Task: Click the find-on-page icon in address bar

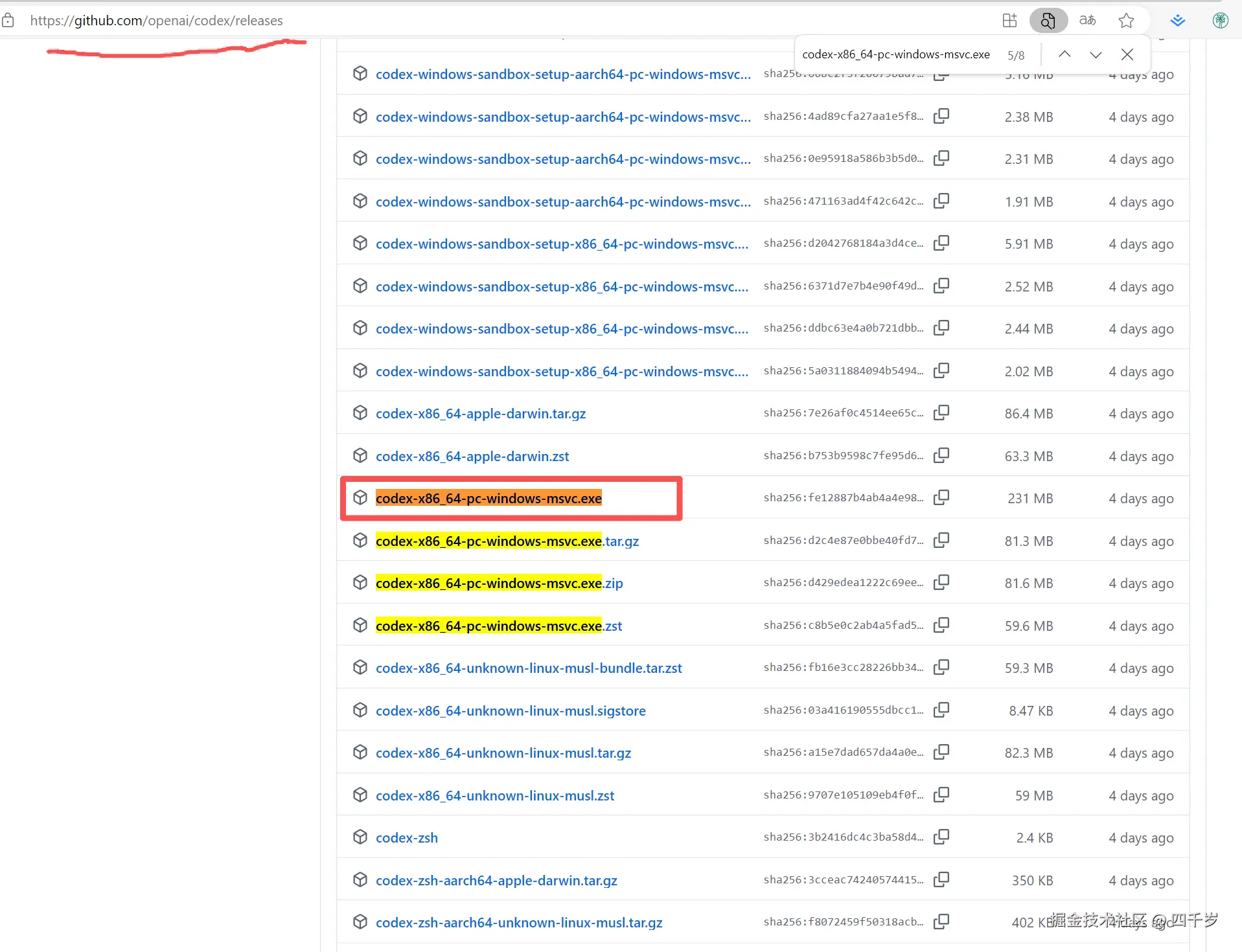Action: 1048,21
